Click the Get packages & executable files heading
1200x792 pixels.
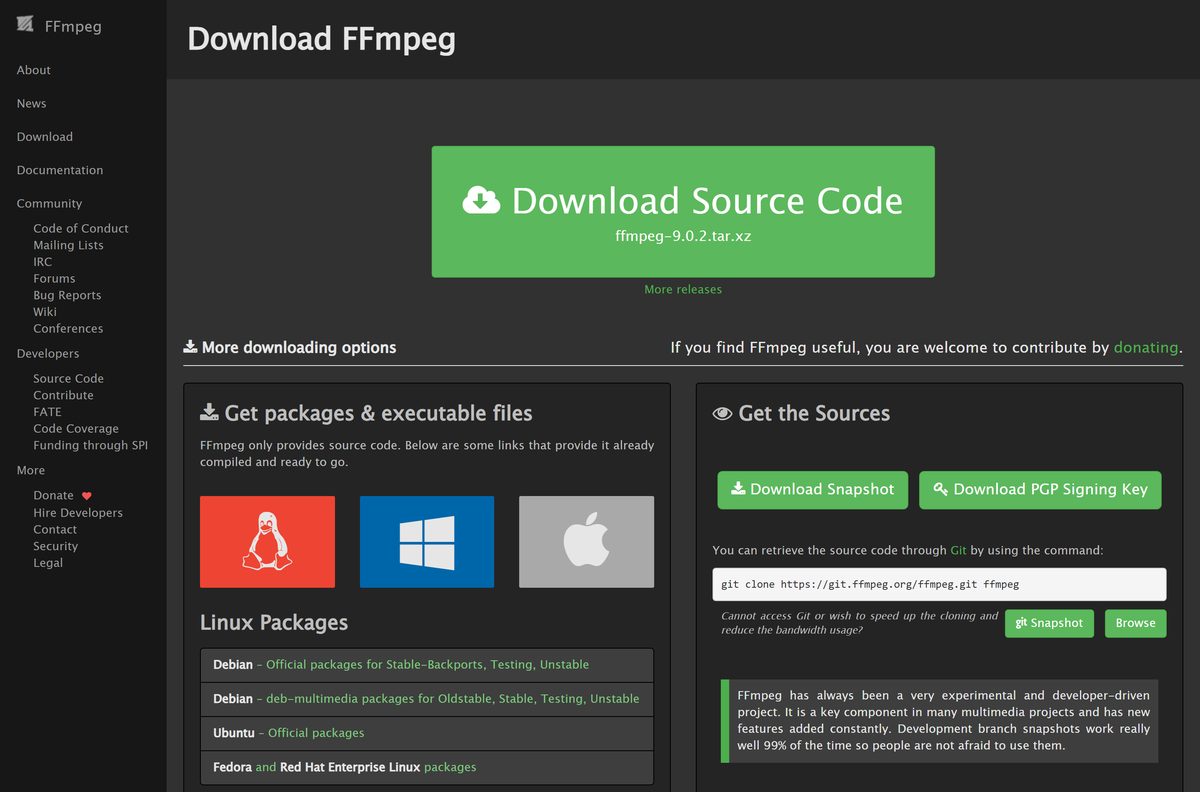coord(366,413)
